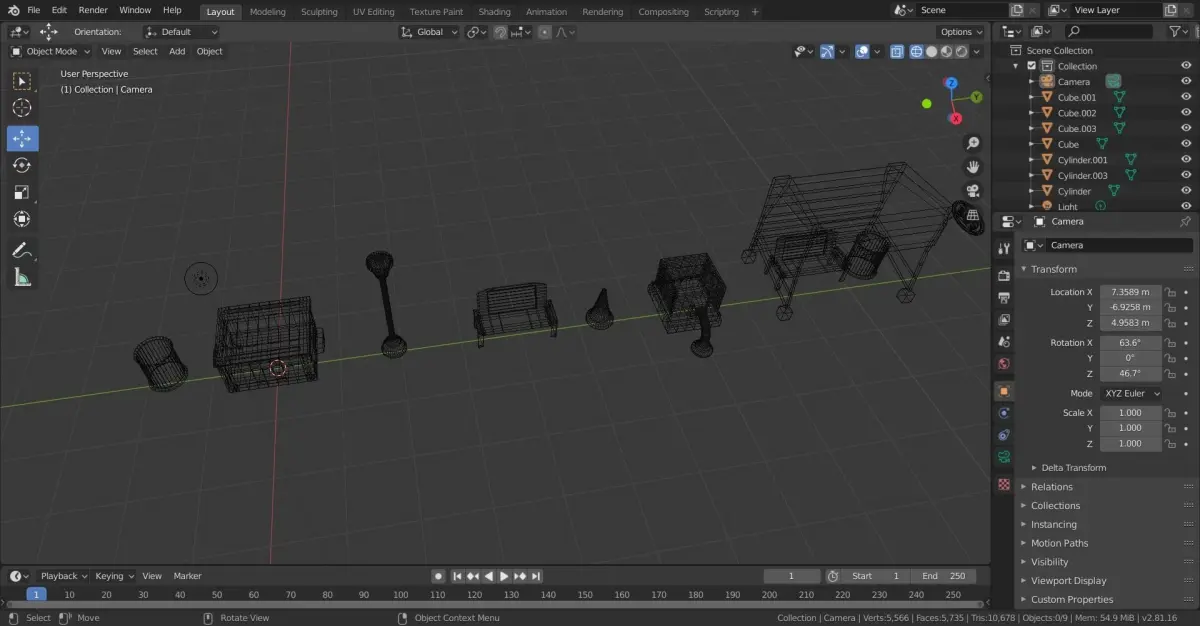
Task: Click the pan view hand icon
Action: pyautogui.click(x=972, y=167)
